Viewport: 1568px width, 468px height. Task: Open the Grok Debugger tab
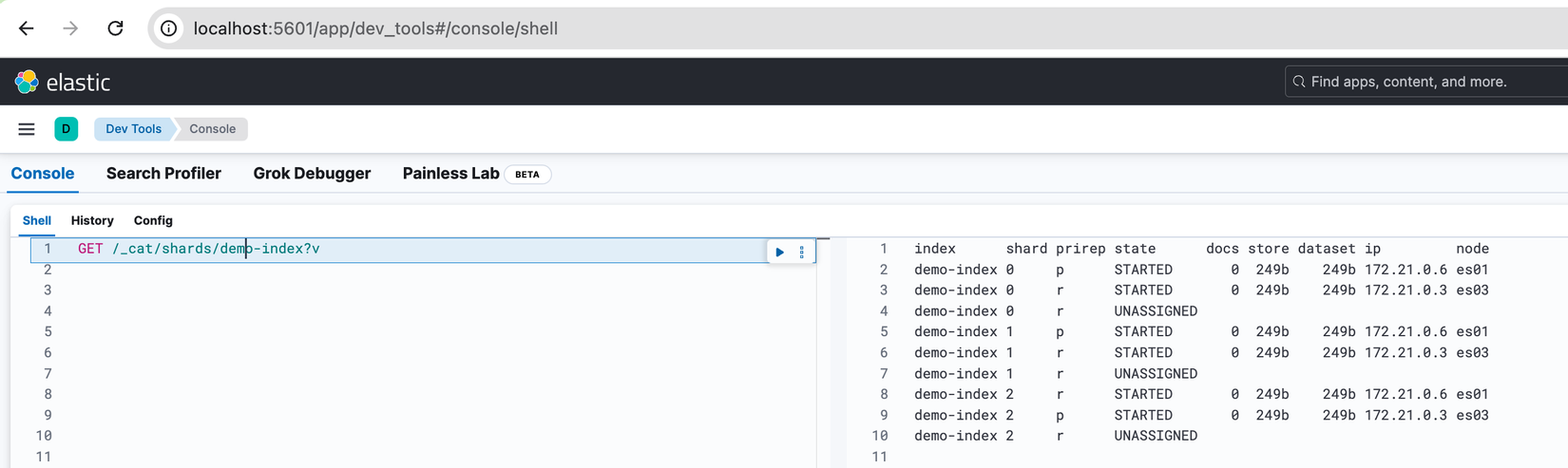(x=312, y=174)
